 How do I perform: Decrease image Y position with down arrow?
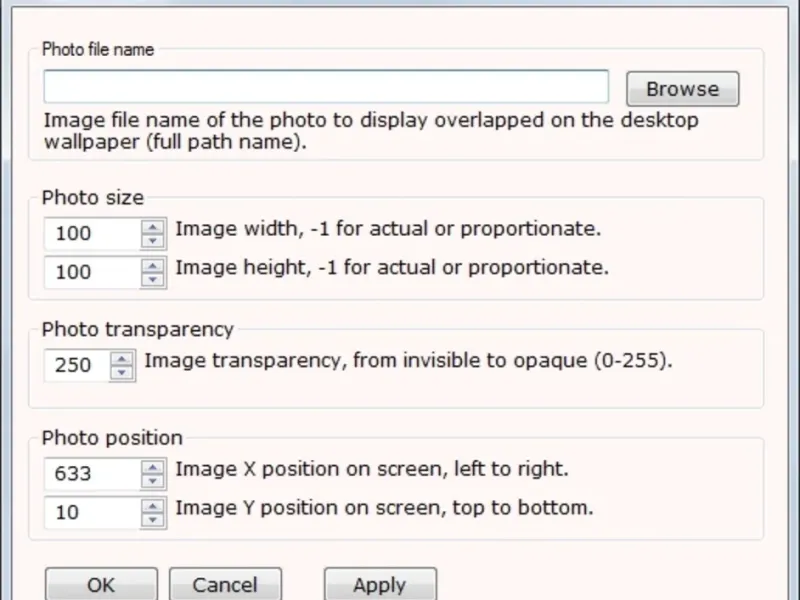pyautogui.click(x=153, y=519)
